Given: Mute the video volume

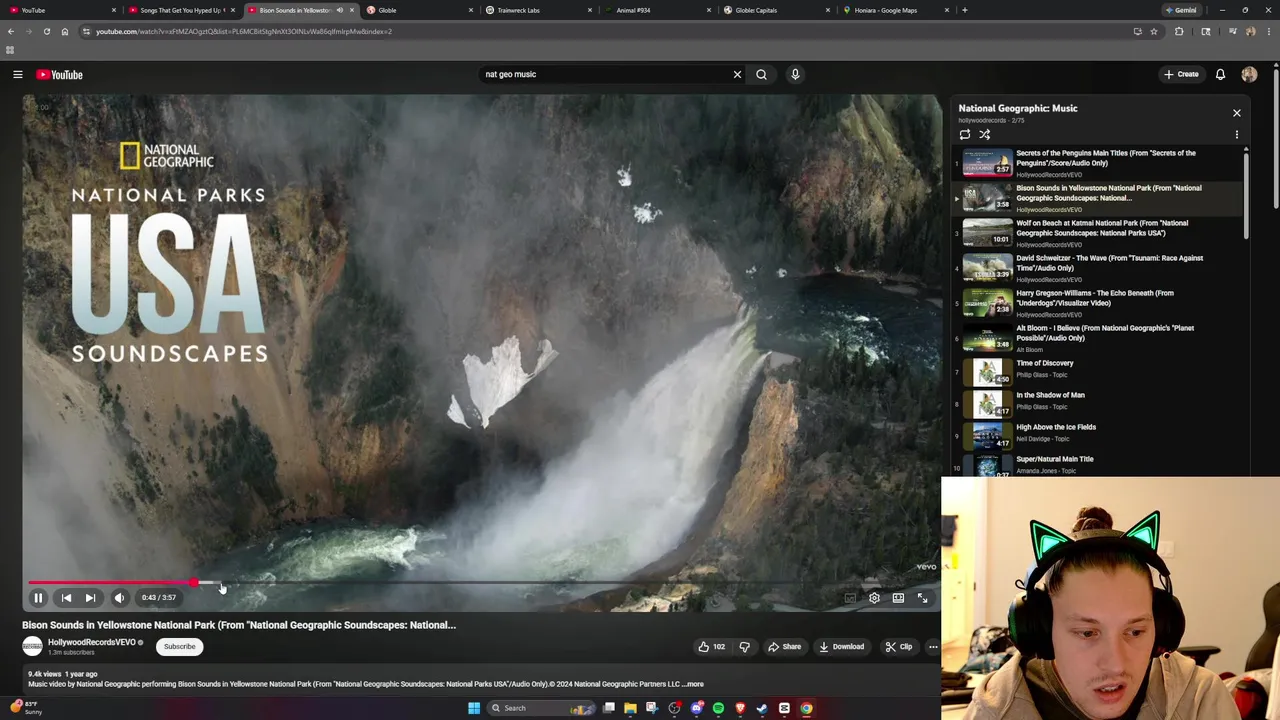Looking at the screenshot, I should tap(119, 598).
